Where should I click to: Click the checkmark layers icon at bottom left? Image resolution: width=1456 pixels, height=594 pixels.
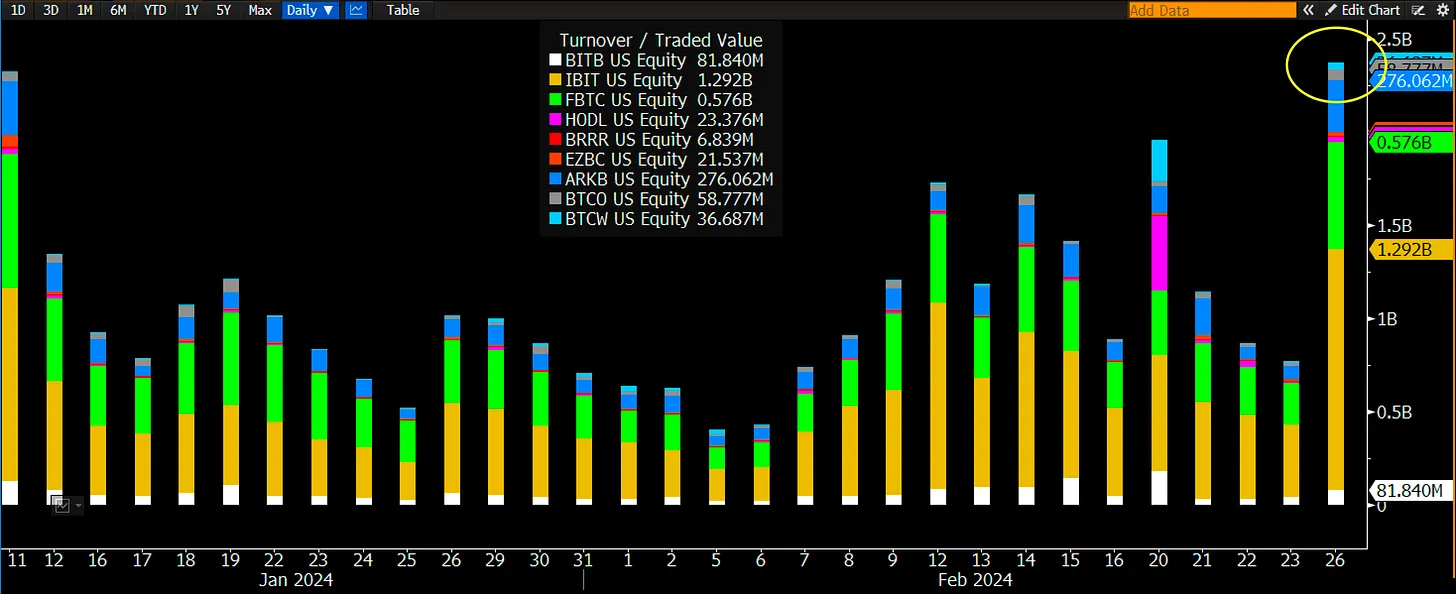(61, 506)
